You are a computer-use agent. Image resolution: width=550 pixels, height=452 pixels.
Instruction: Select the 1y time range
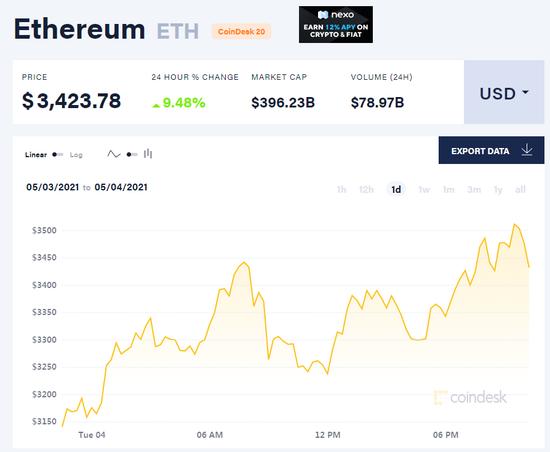(x=498, y=190)
